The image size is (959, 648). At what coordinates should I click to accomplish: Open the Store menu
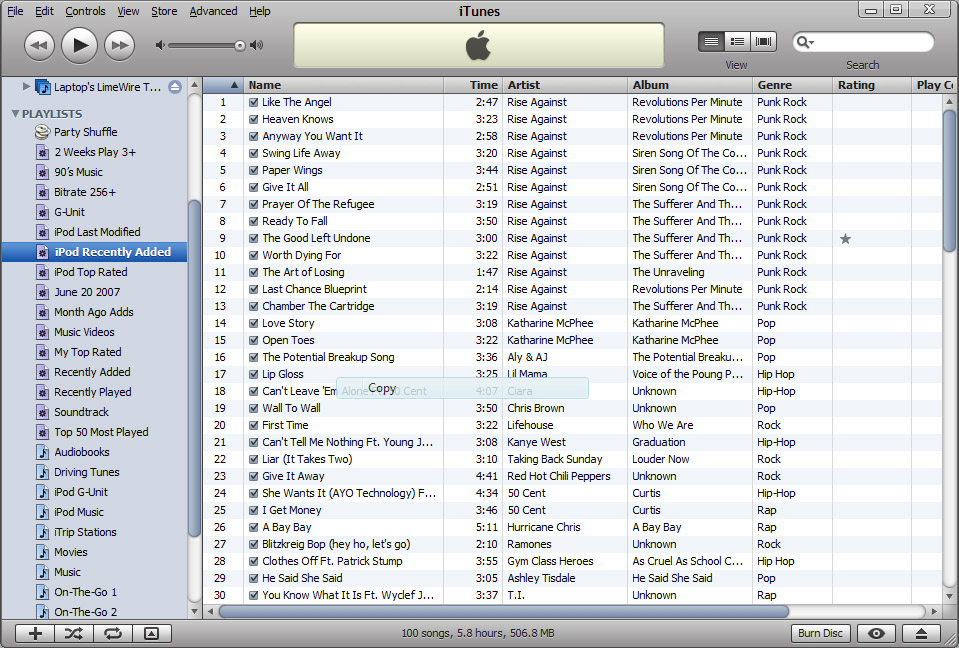(164, 11)
